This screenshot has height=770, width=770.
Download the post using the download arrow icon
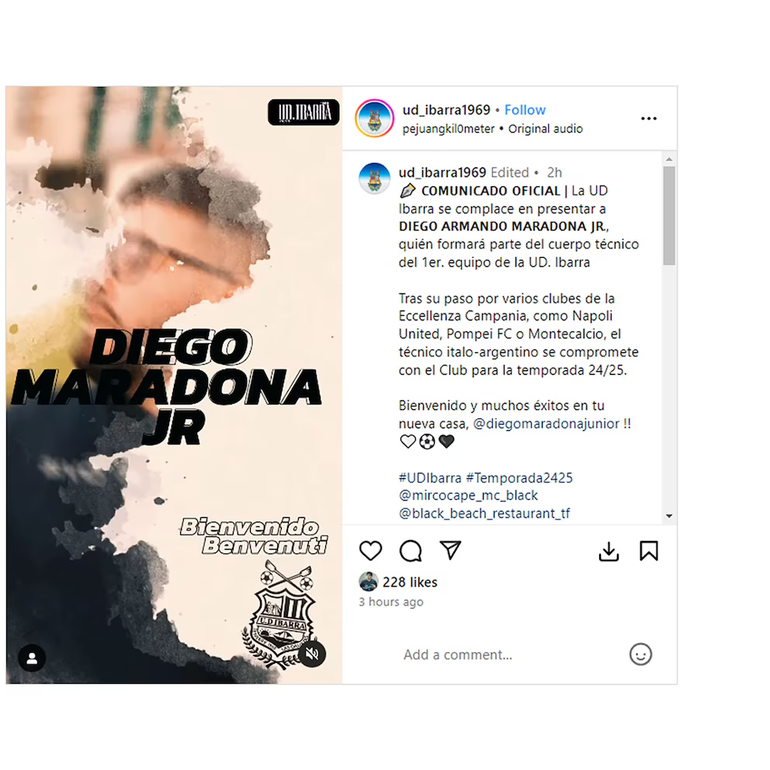pos(608,551)
